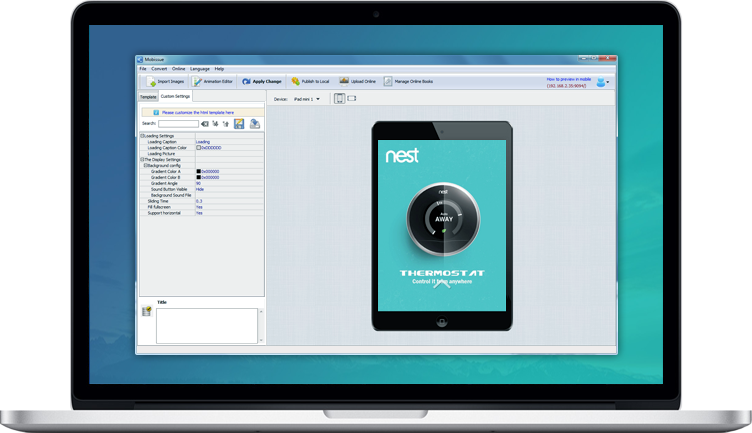The width and height of the screenshot is (752, 433).
Task: Click the clear search icon beside Search field
Action: (205, 124)
